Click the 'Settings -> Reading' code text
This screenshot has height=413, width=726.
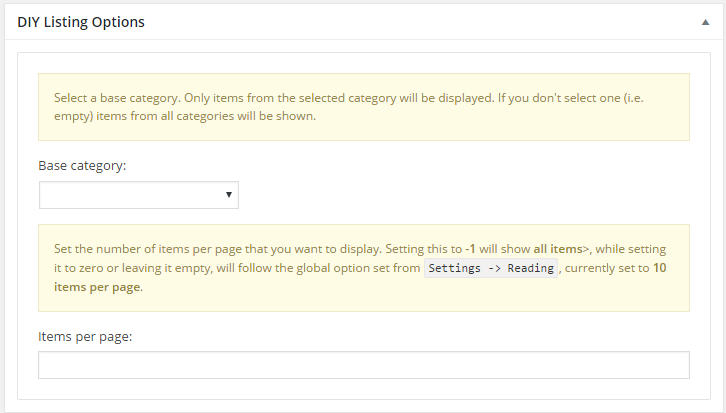(491, 268)
